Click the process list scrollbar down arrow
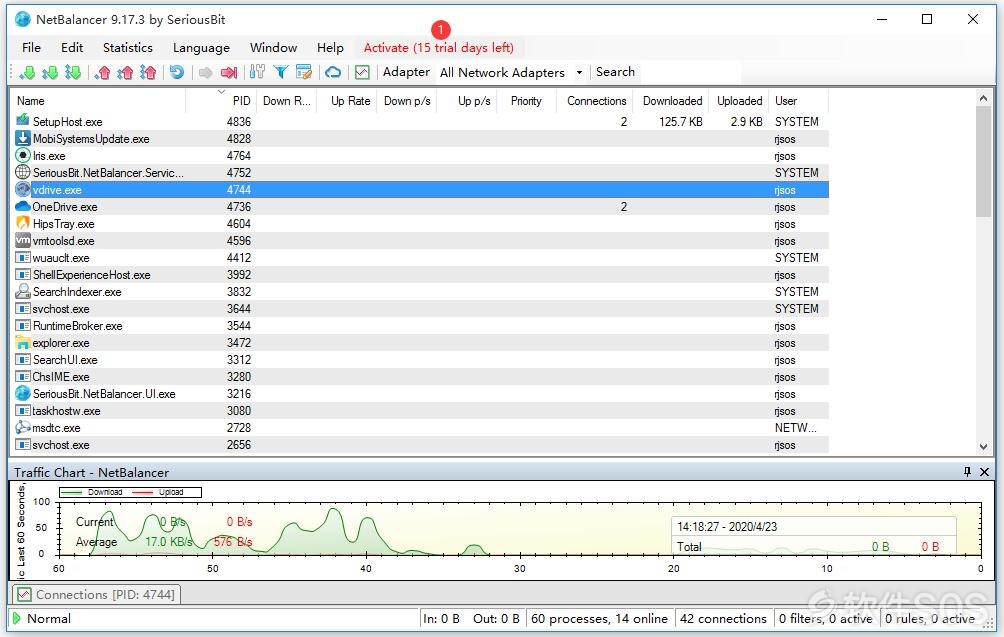Viewport: 1004px width, 637px height. click(984, 447)
